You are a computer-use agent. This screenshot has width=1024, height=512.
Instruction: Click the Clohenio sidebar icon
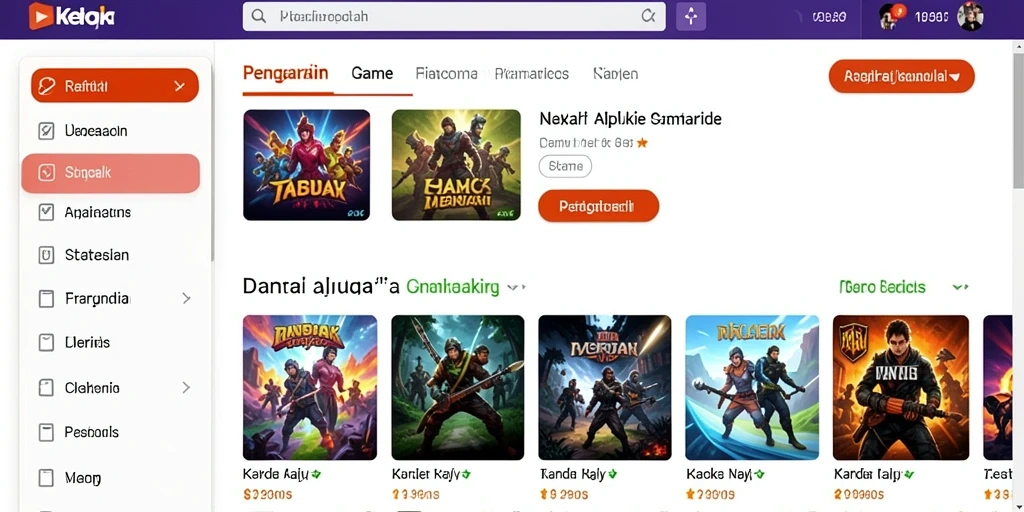coord(46,388)
